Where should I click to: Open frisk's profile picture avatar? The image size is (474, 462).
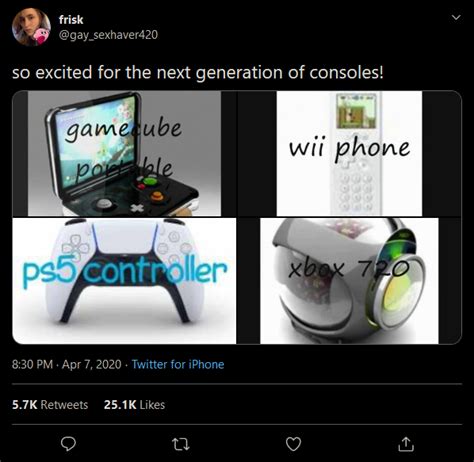click(31, 27)
